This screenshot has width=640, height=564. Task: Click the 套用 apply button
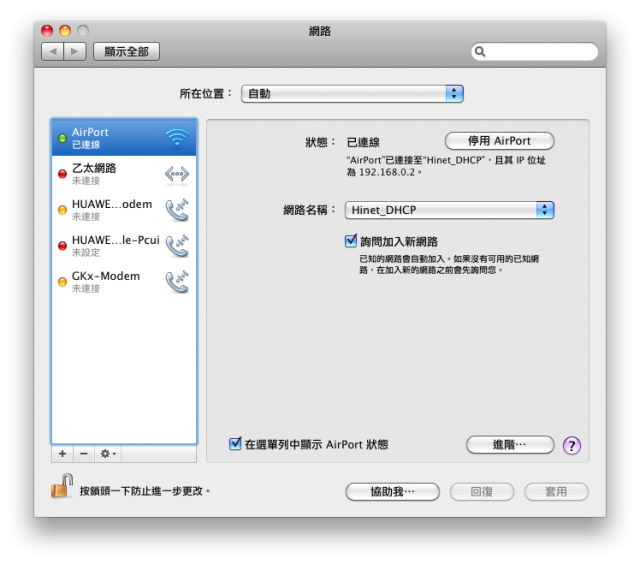point(556,492)
